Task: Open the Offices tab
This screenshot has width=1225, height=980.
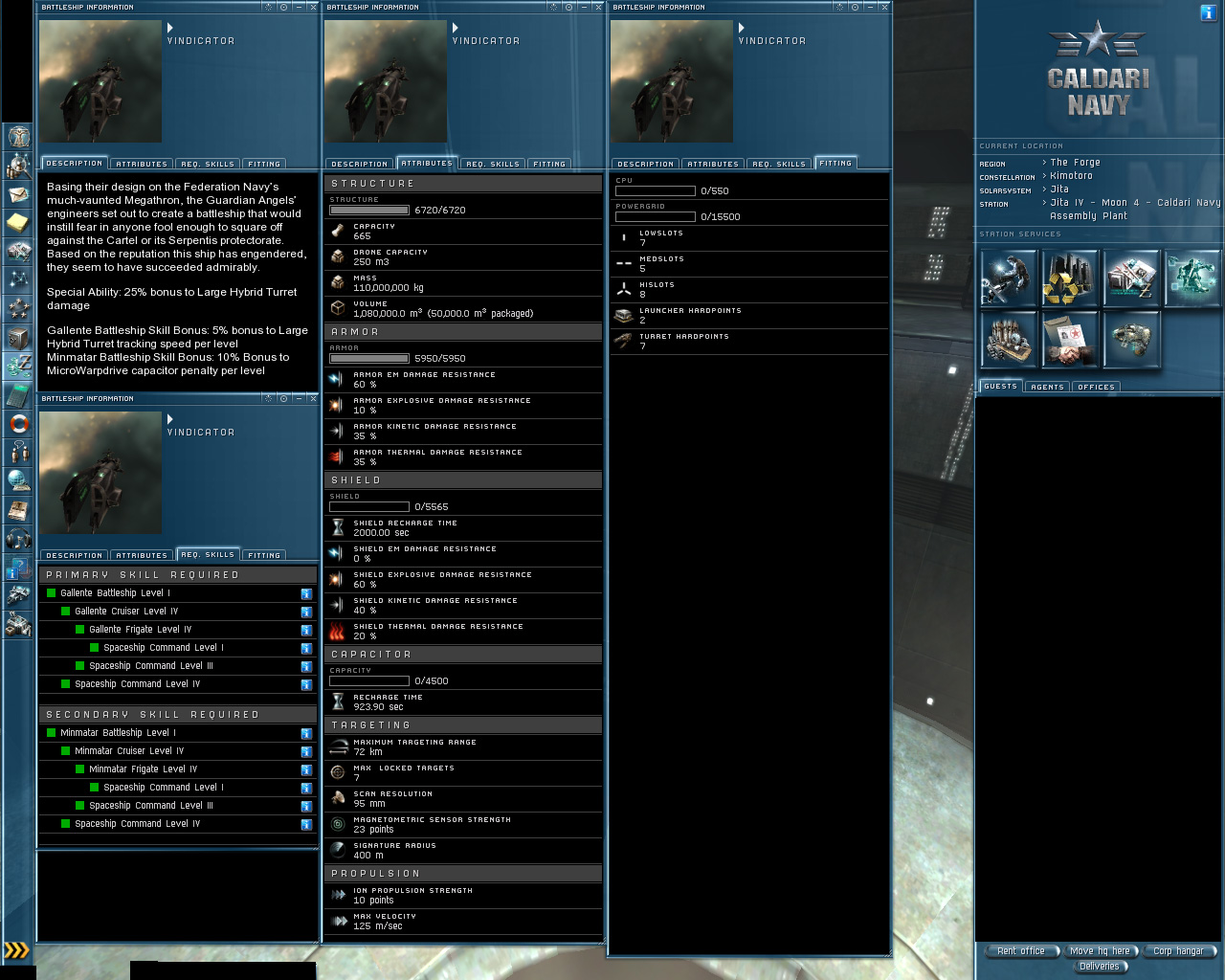Action: coord(1096,387)
